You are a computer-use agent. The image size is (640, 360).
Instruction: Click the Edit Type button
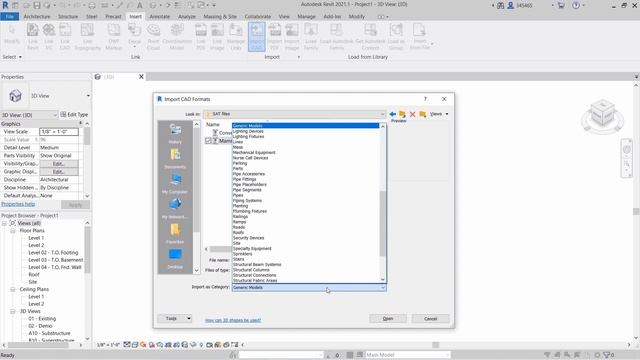tap(74, 115)
